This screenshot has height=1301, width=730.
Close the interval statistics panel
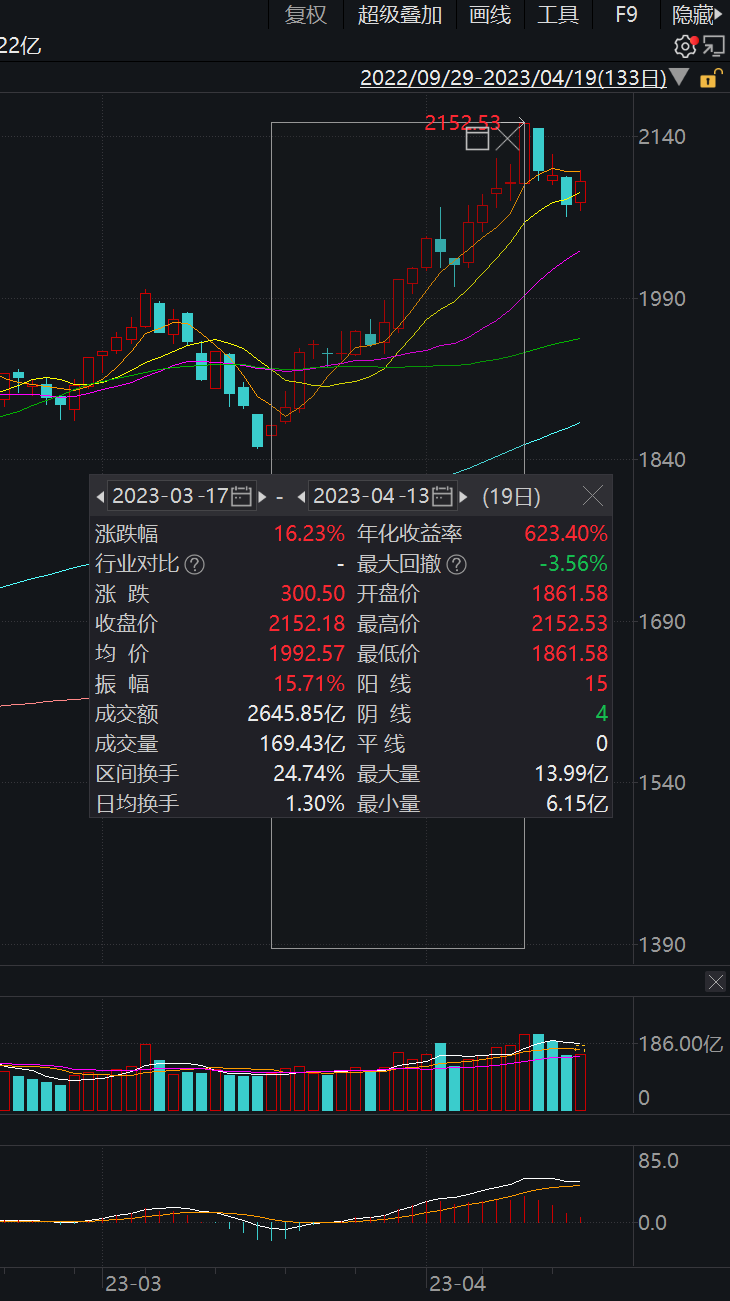pyautogui.click(x=593, y=495)
